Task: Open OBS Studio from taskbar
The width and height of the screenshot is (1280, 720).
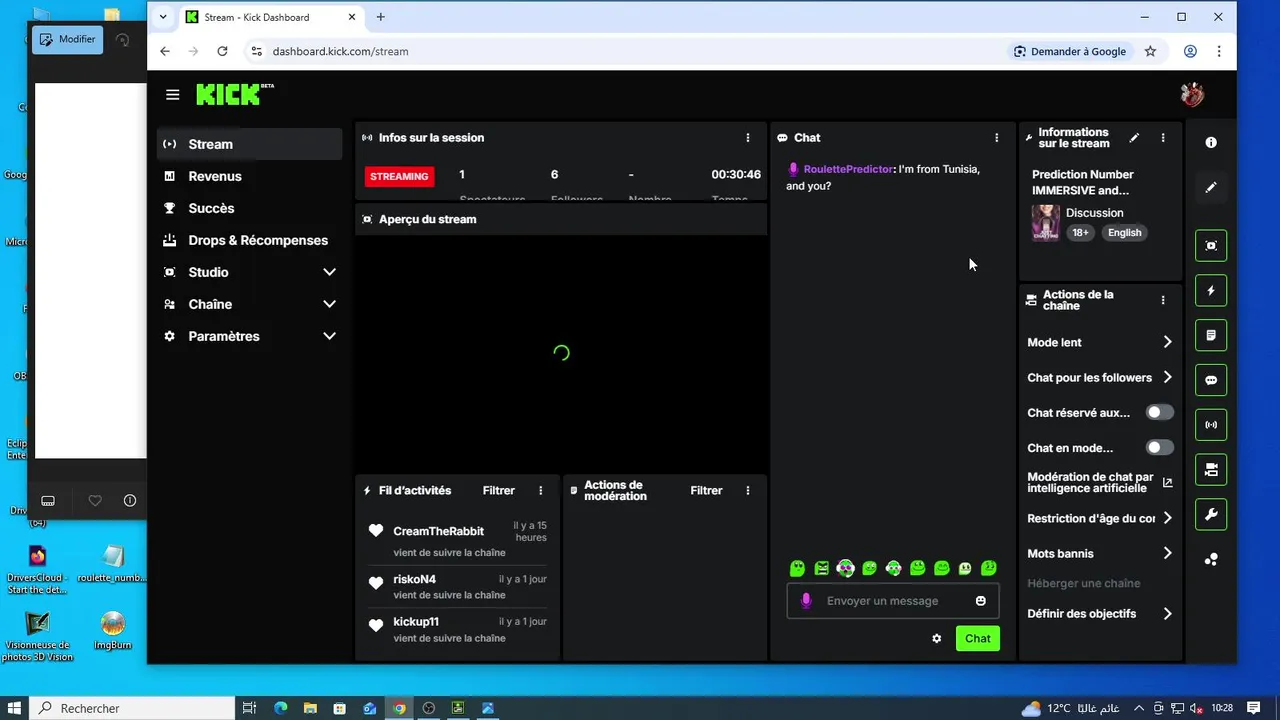Action: [x=429, y=708]
